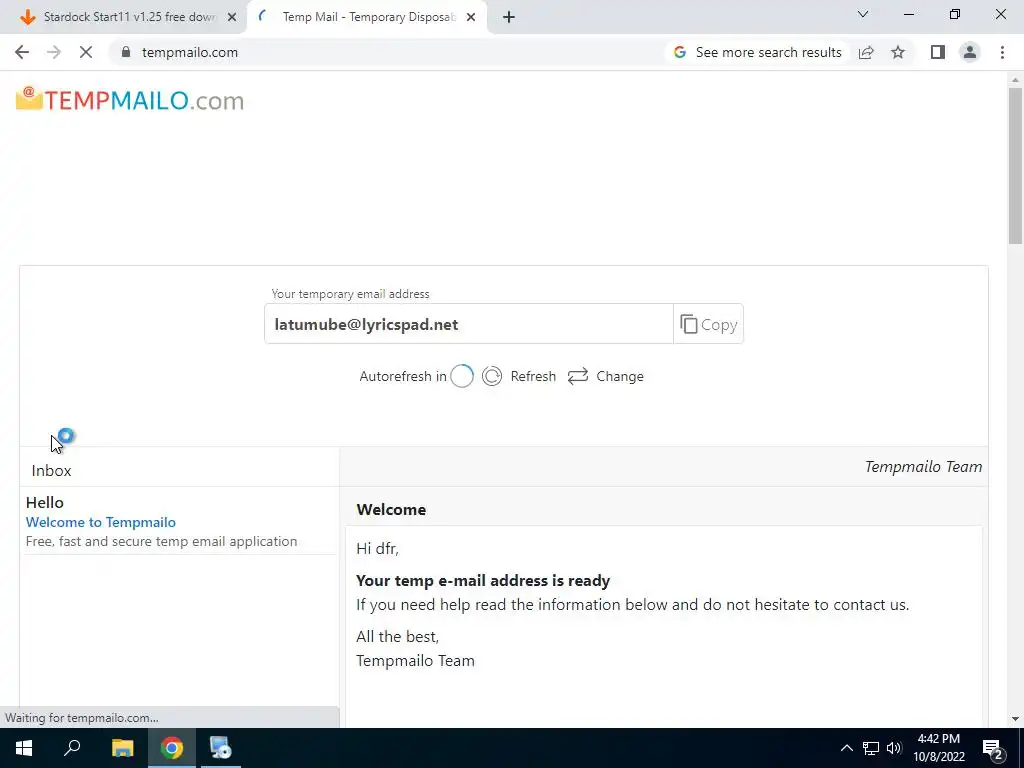
Task: Open a new browser tab
Action: coord(509,18)
